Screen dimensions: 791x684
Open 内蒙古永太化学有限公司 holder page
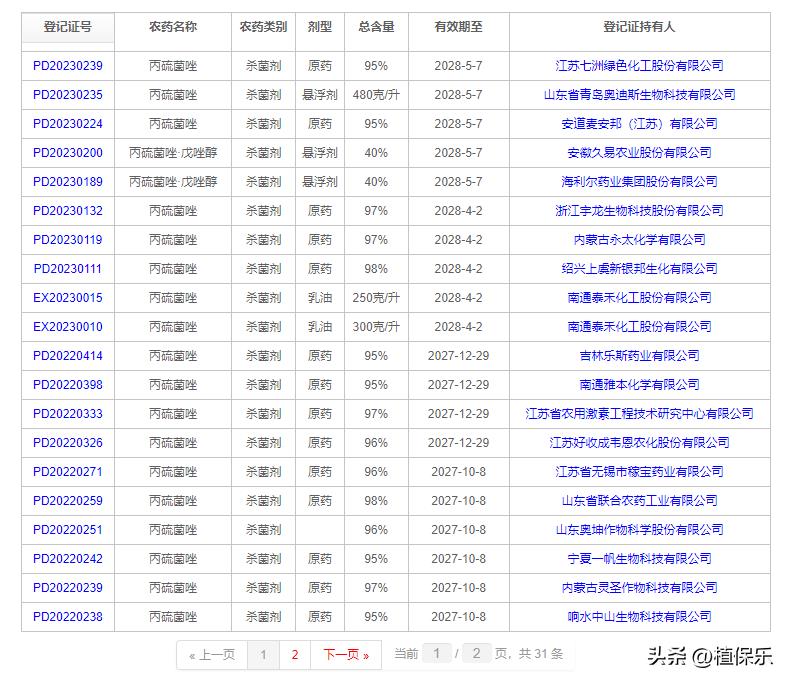click(x=639, y=240)
